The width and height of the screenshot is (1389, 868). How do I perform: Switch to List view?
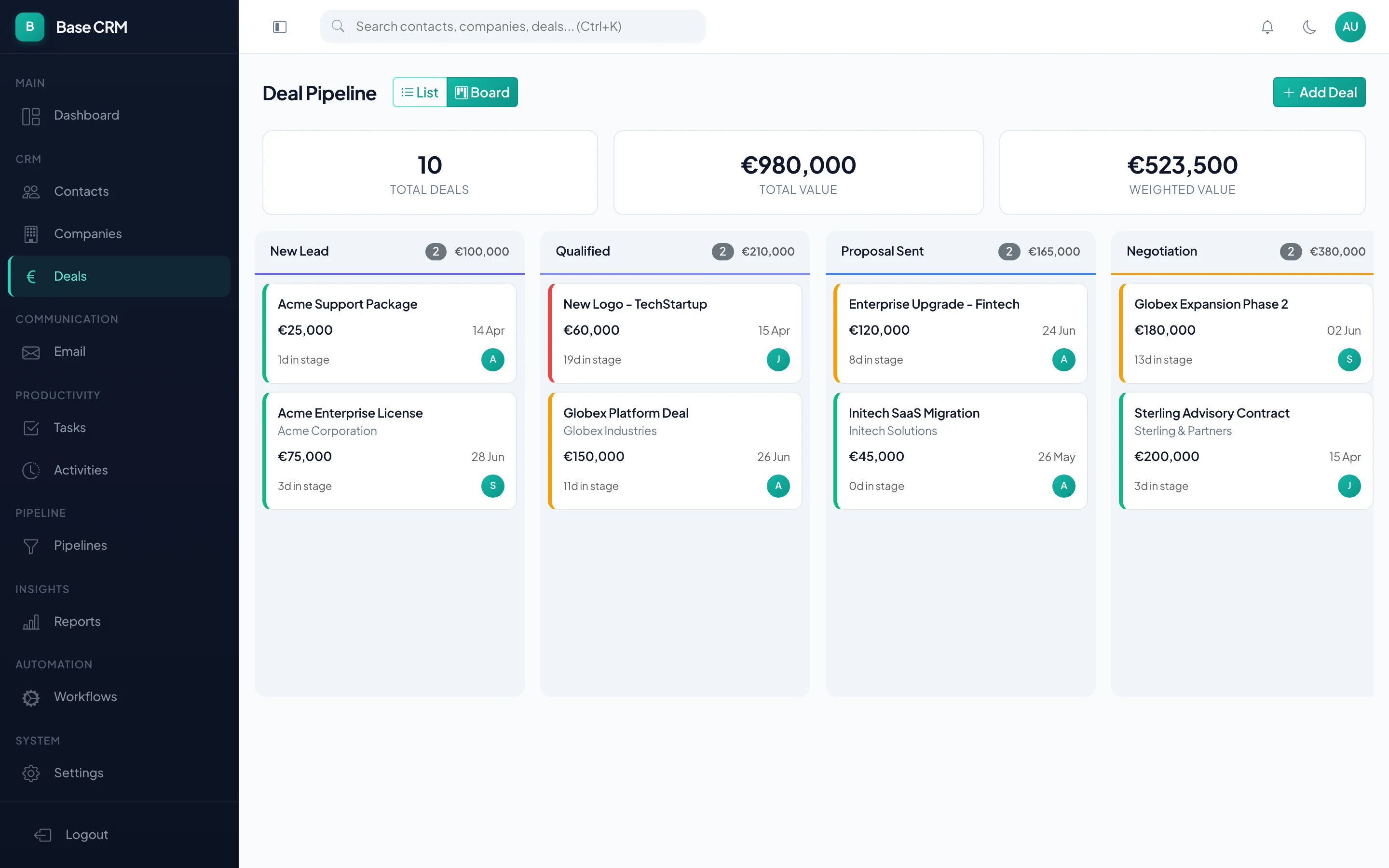coord(420,92)
